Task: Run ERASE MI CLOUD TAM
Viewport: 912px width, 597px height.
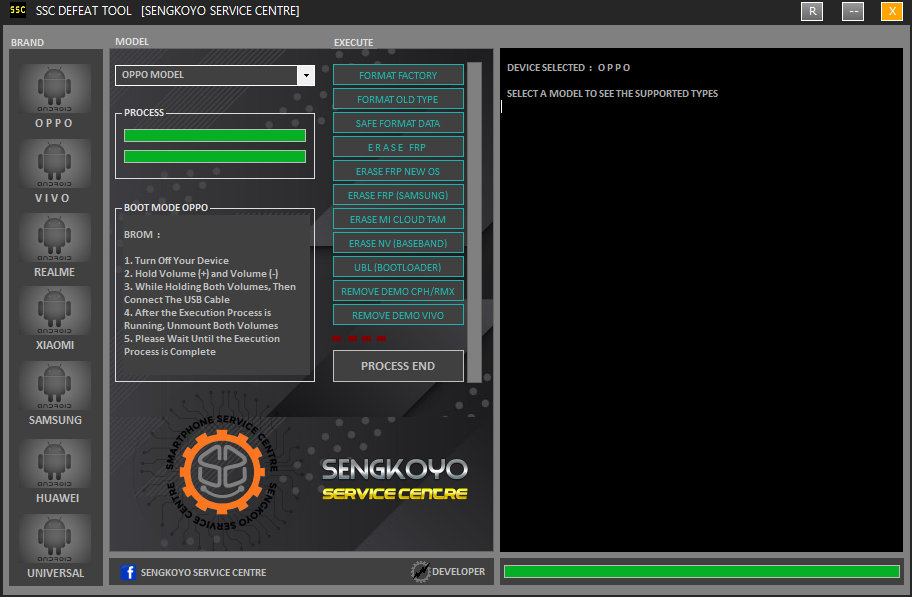Action: (x=398, y=219)
